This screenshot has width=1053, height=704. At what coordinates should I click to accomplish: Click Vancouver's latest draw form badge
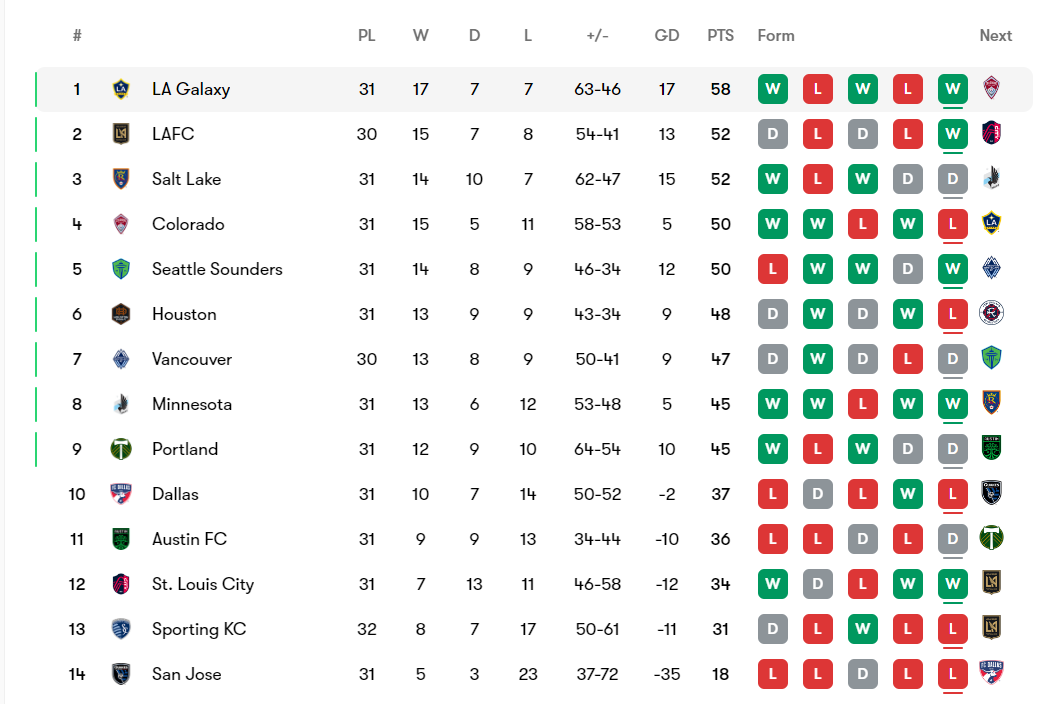(x=952, y=359)
